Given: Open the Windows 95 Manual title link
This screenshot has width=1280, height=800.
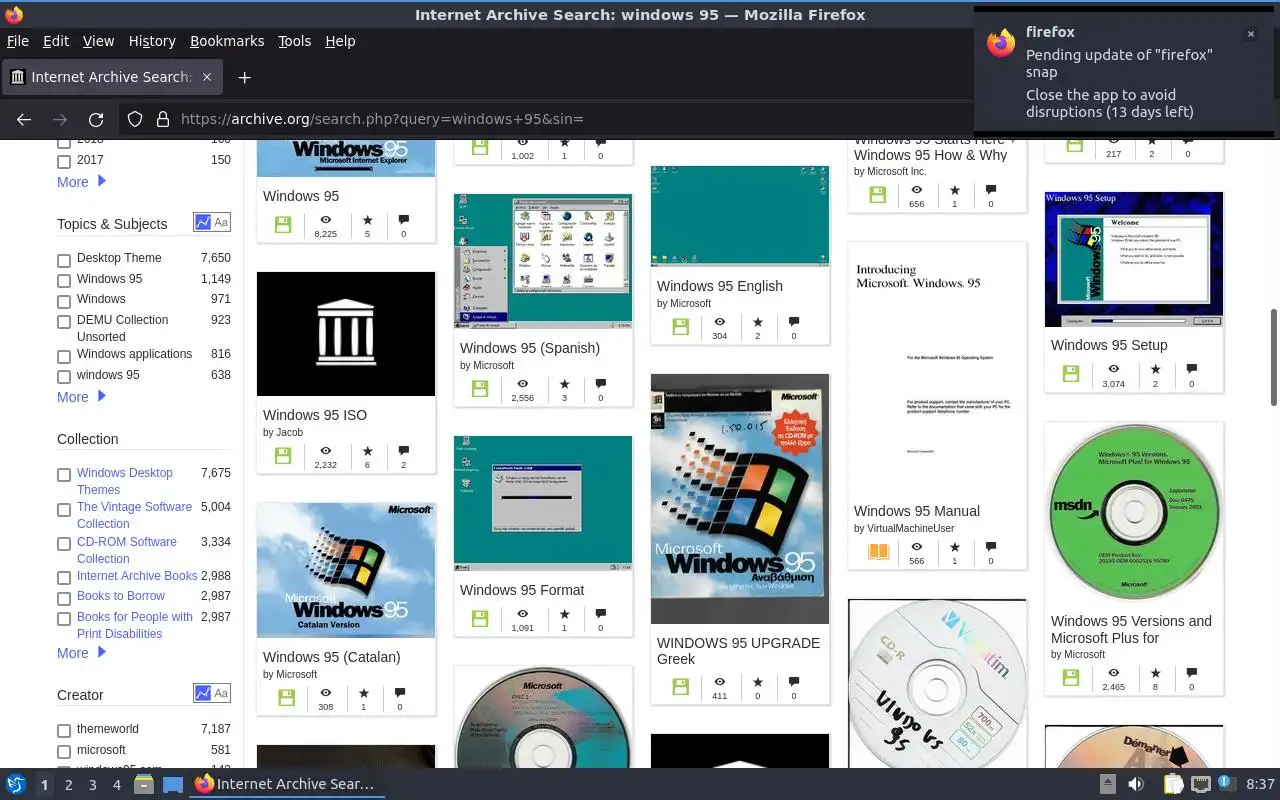Looking at the screenshot, I should 917,511.
